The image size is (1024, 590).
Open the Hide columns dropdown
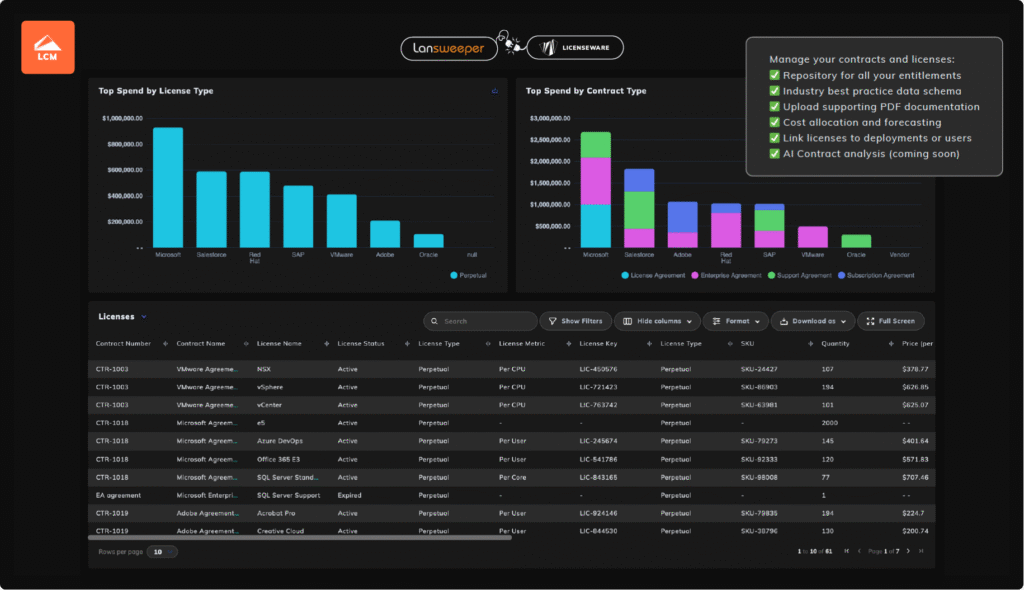click(657, 321)
